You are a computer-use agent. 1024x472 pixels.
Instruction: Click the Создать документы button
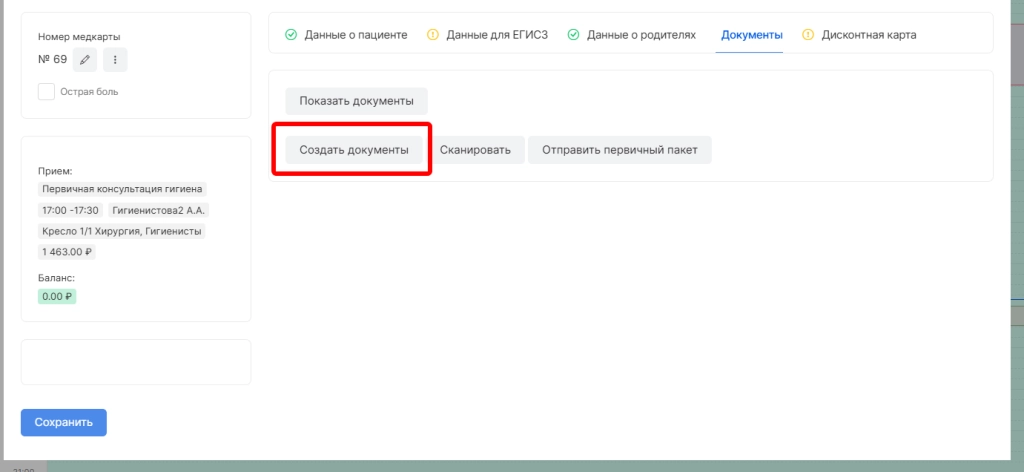click(354, 150)
